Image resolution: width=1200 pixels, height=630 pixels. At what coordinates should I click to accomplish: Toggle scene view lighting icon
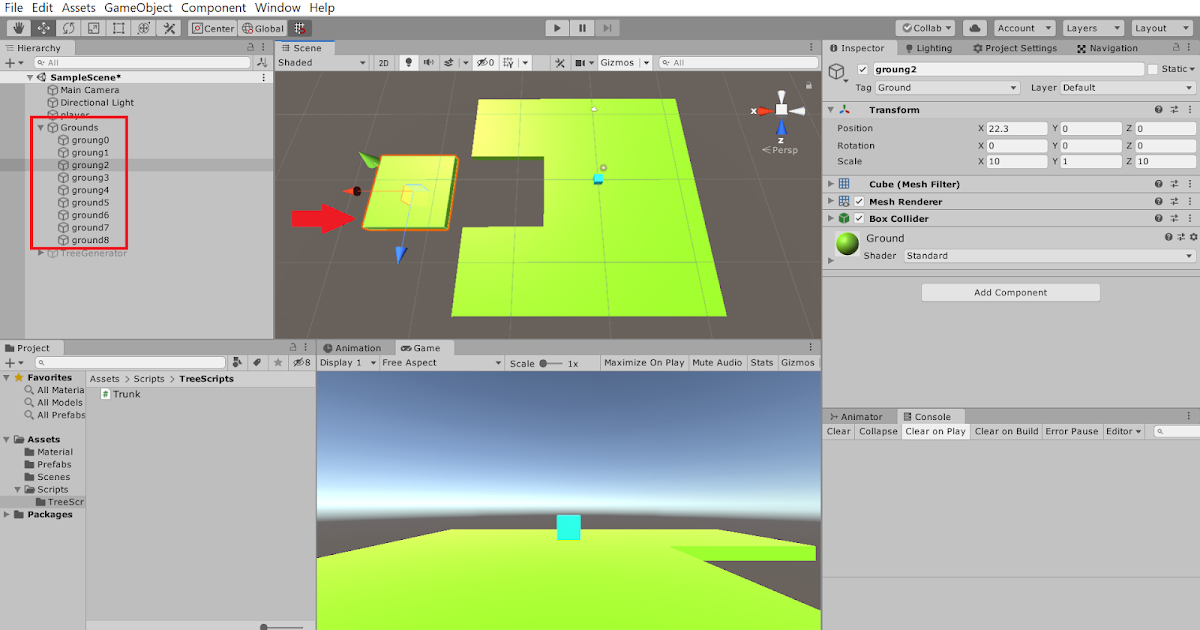(x=408, y=62)
